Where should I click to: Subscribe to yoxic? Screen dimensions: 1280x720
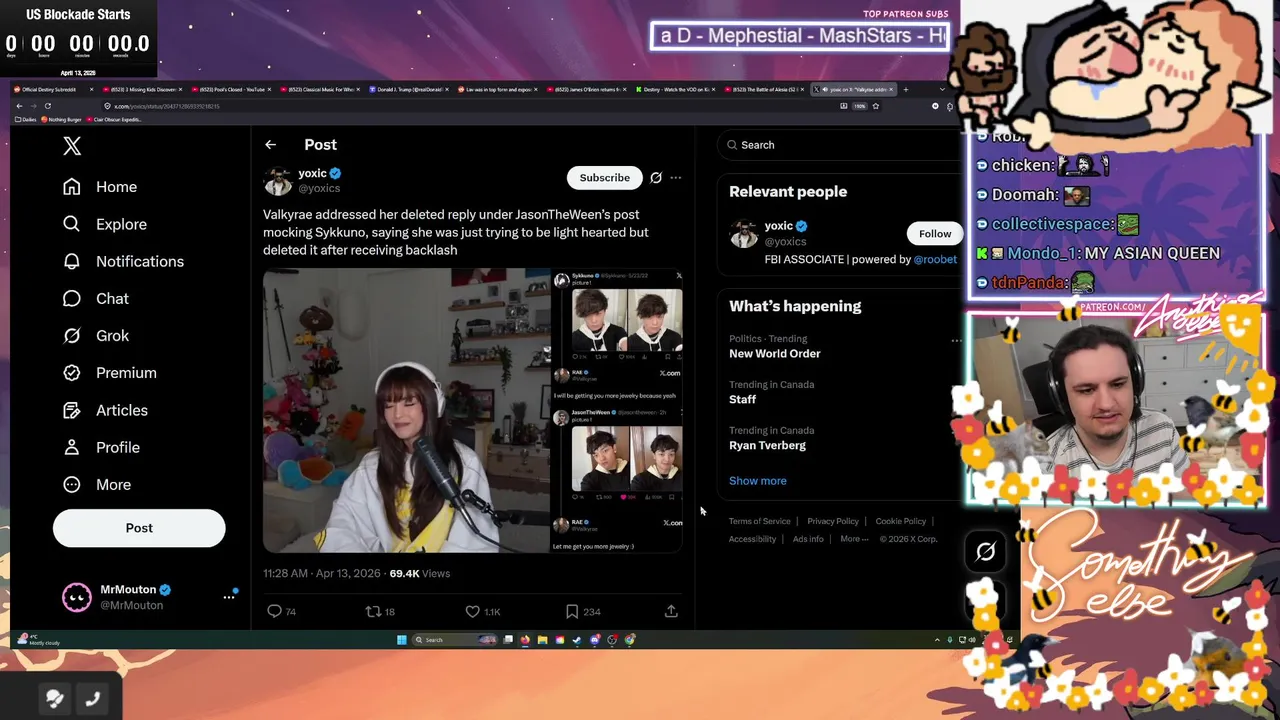(x=605, y=178)
